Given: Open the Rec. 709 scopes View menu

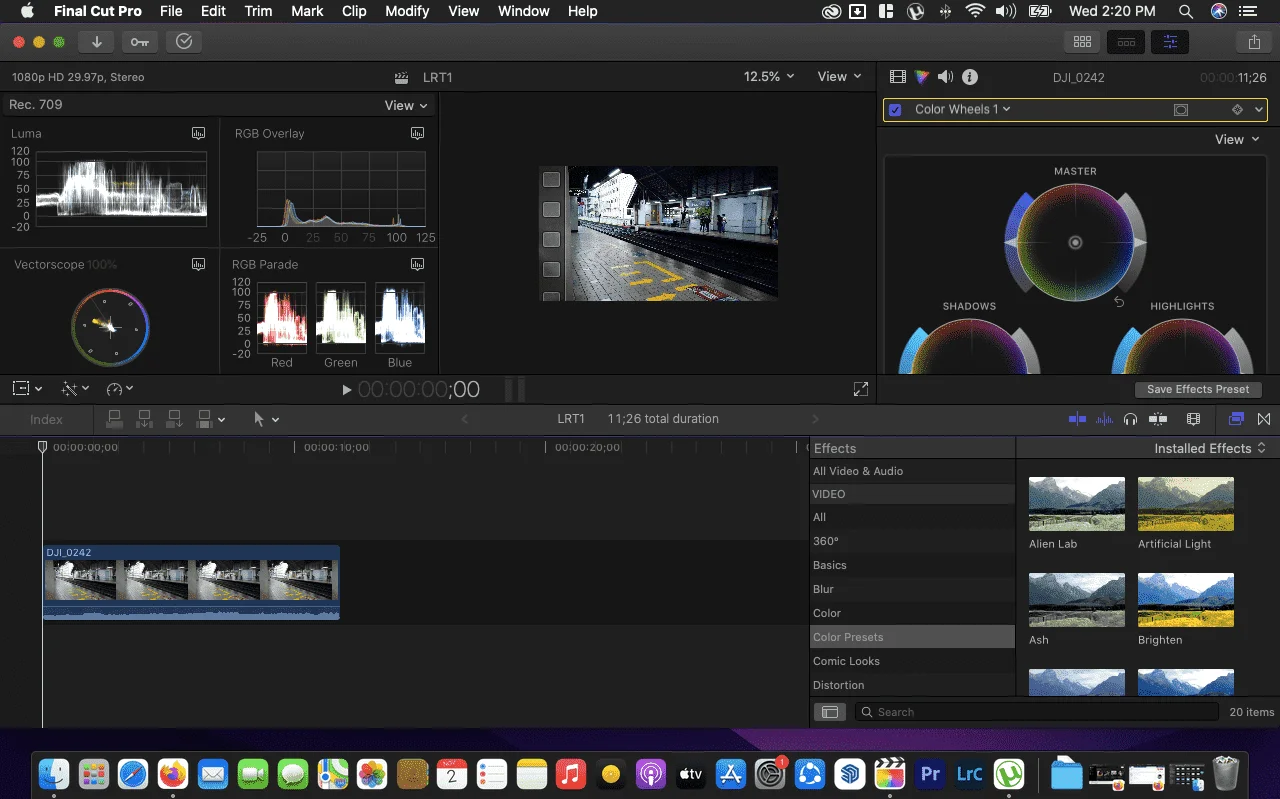Looking at the screenshot, I should pos(406,105).
